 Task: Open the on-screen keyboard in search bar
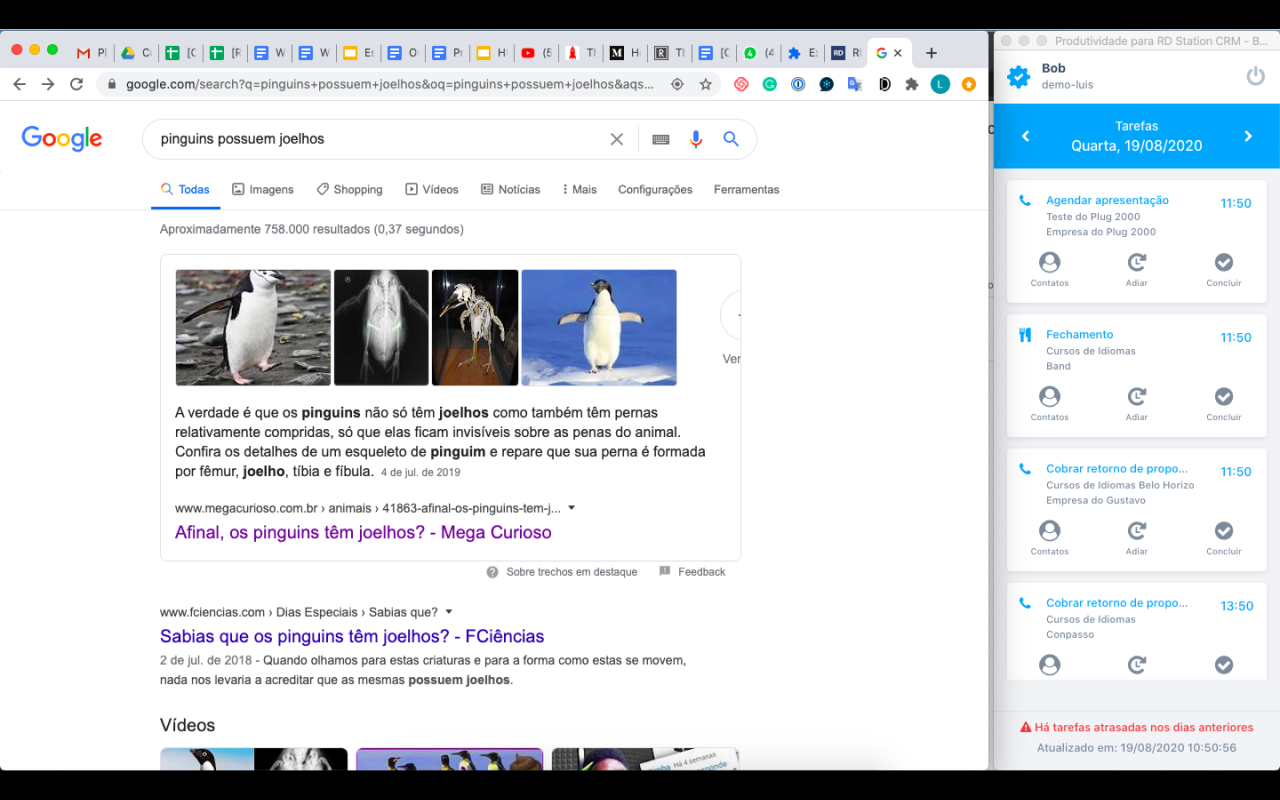point(660,139)
